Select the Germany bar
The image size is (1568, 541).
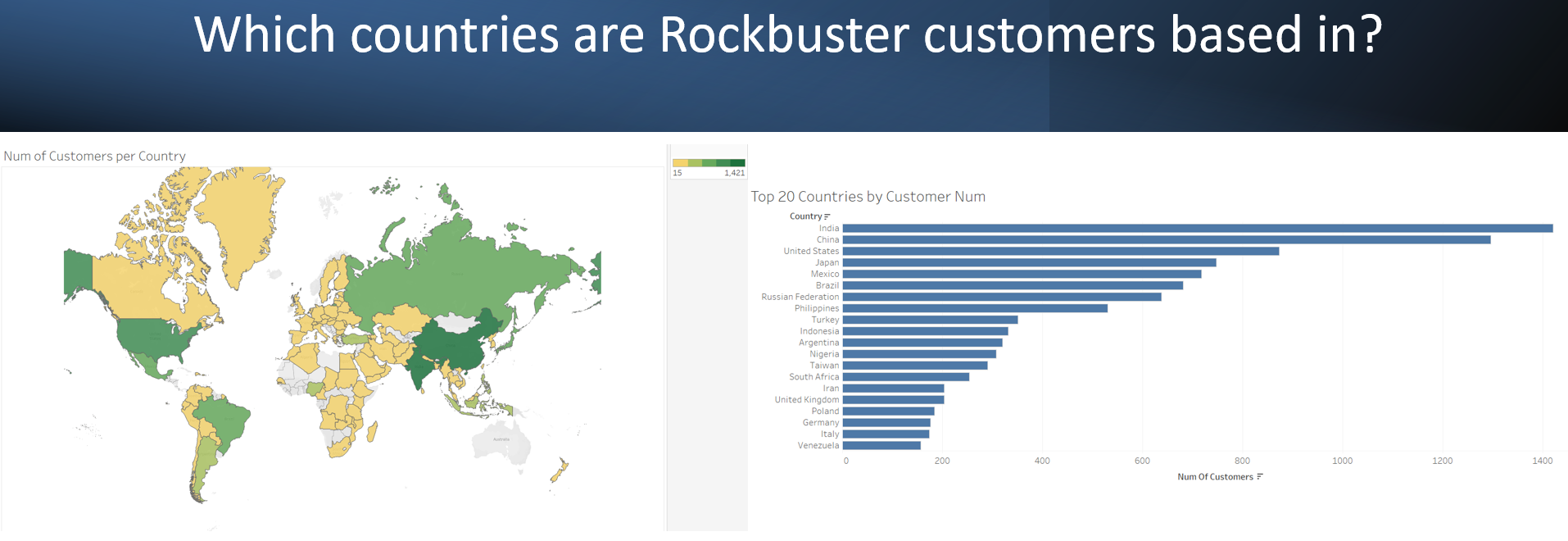point(886,423)
